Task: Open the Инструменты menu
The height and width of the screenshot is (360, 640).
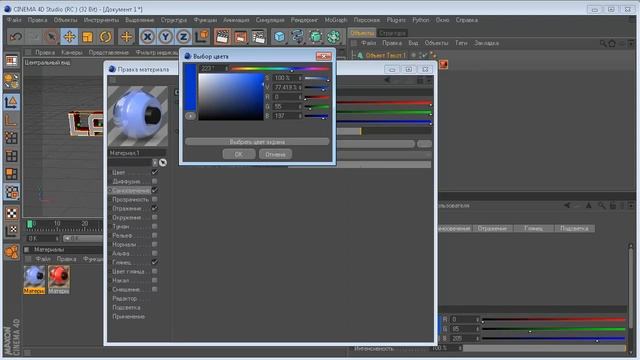Action: [x=101, y=20]
